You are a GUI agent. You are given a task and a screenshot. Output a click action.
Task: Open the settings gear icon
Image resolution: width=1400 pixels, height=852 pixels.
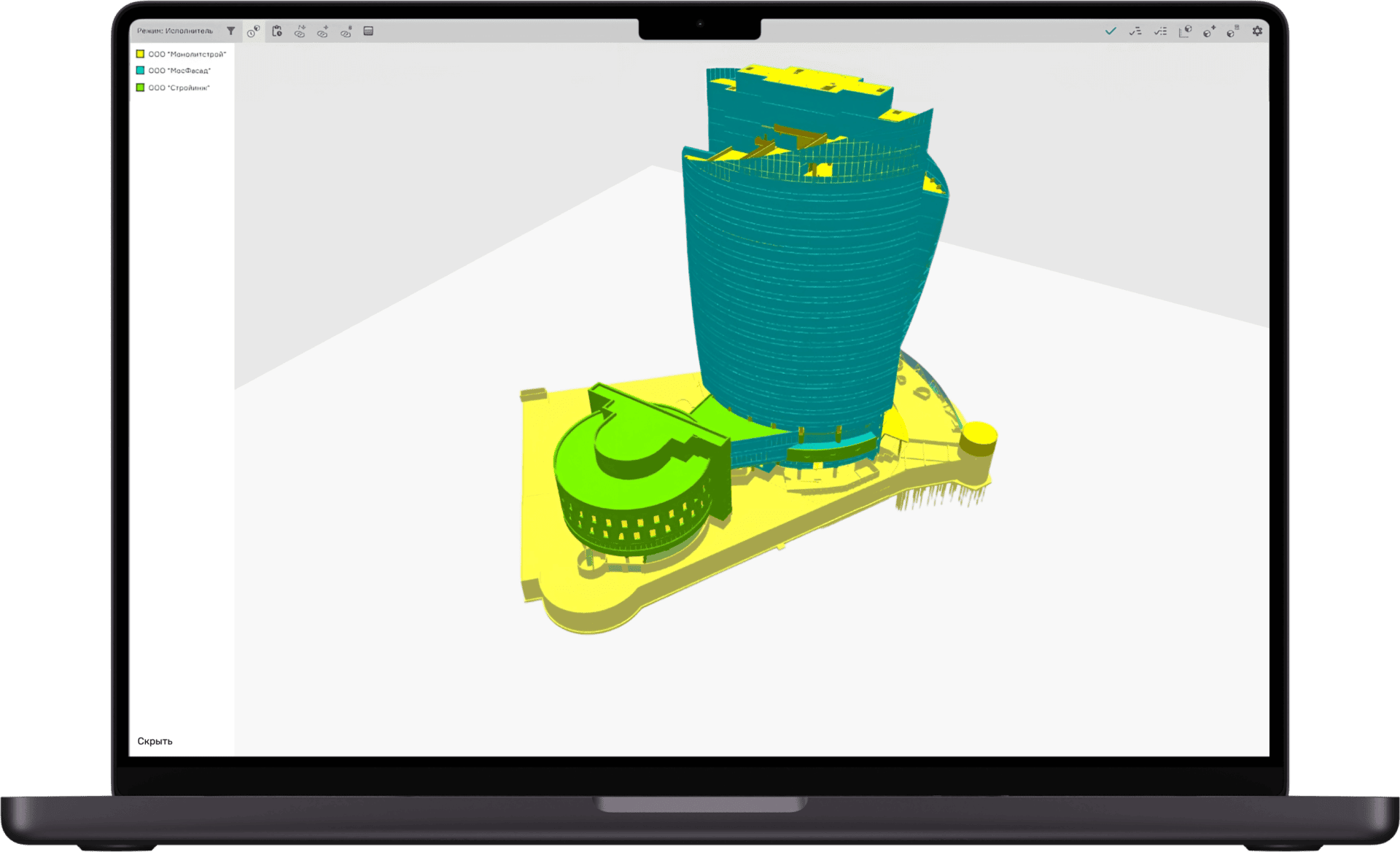point(1257,31)
